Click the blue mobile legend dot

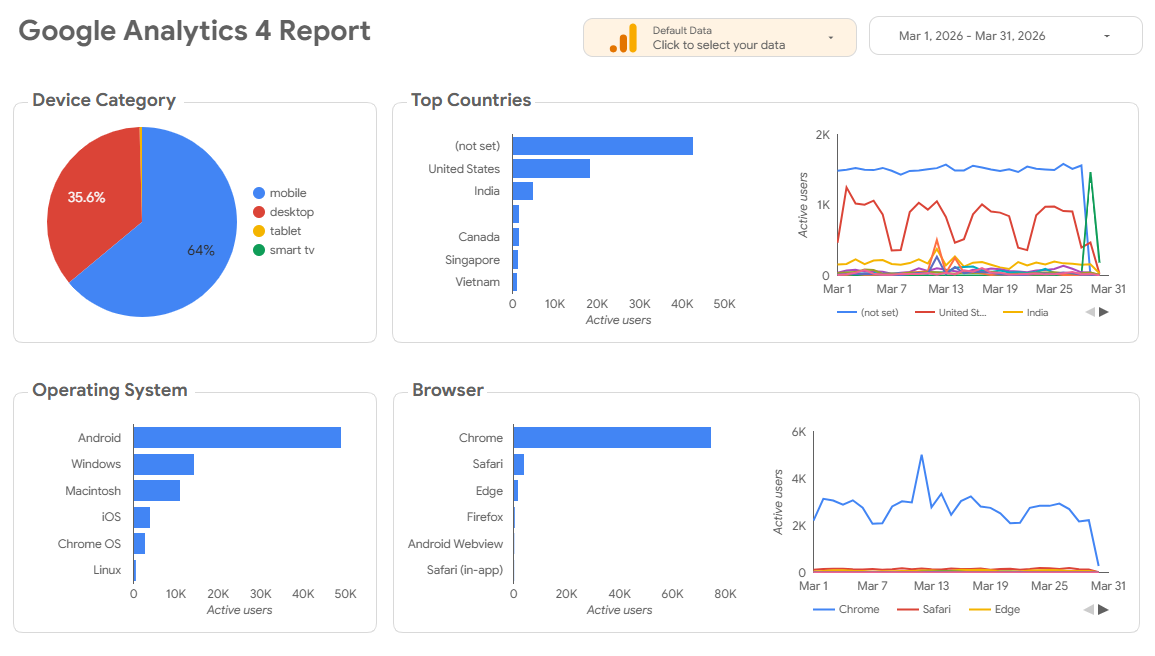tap(259, 193)
